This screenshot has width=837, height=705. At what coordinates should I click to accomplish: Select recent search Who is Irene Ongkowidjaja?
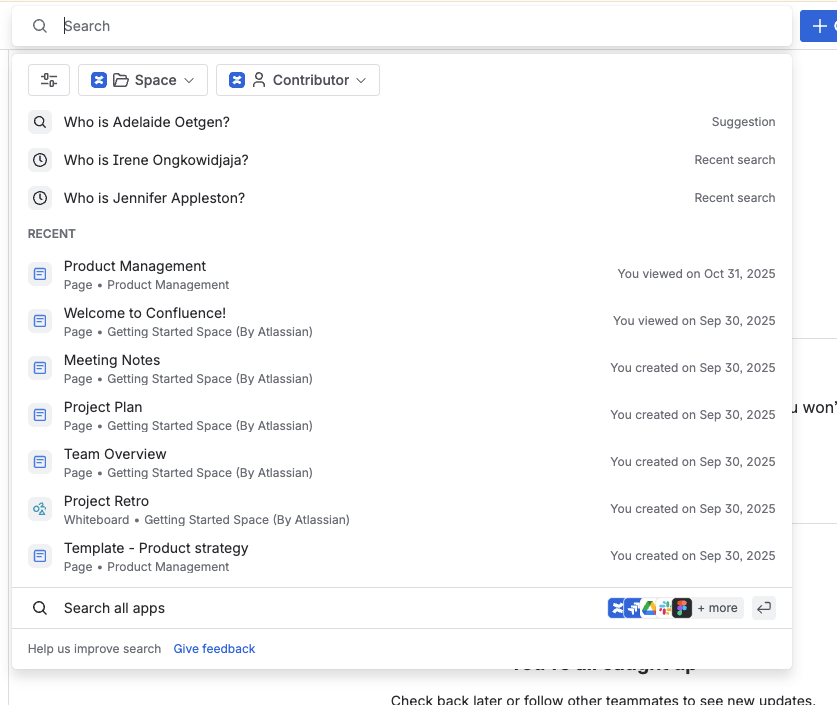pyautogui.click(x=401, y=160)
